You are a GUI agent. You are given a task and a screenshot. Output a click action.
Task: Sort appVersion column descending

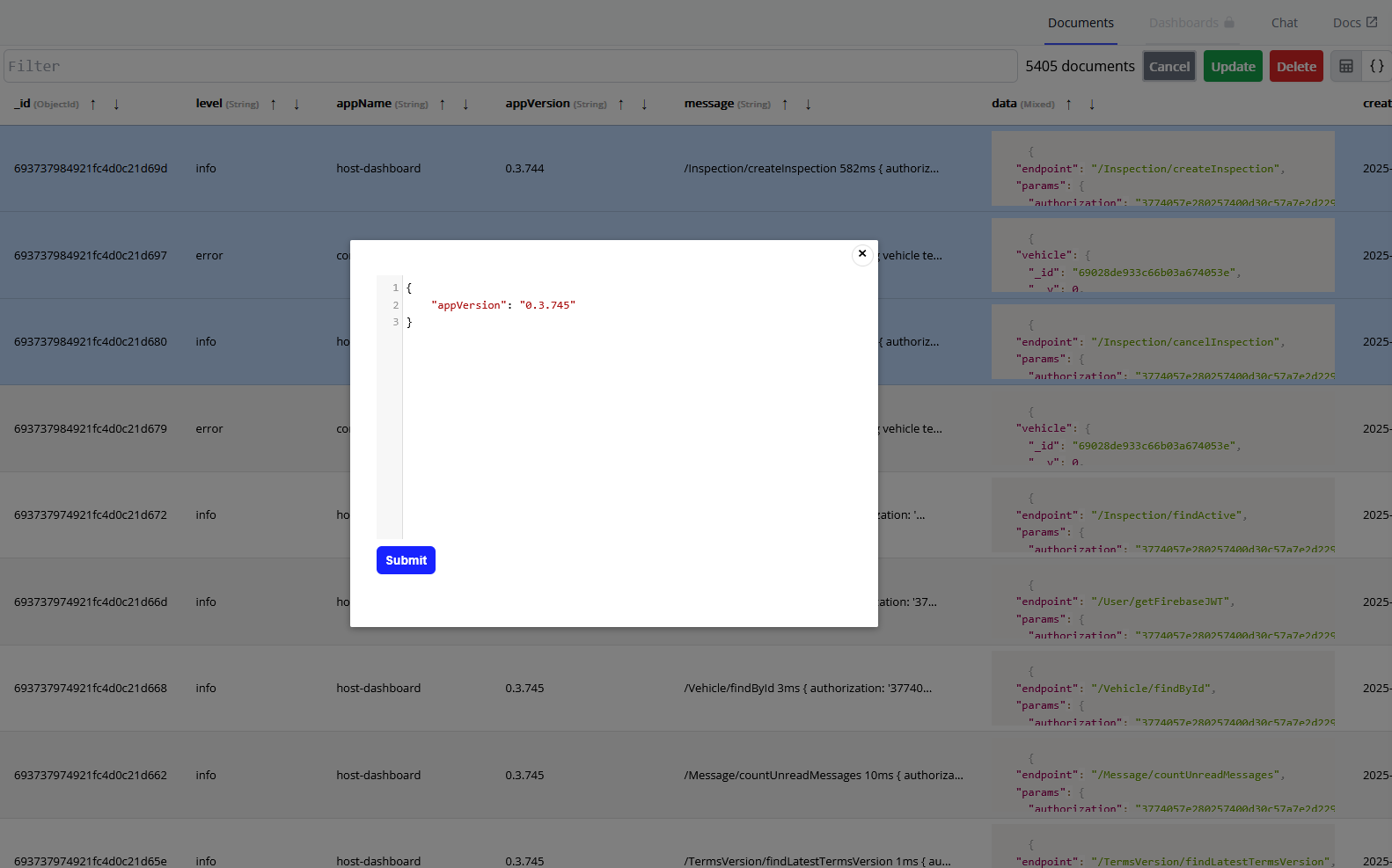[644, 104]
